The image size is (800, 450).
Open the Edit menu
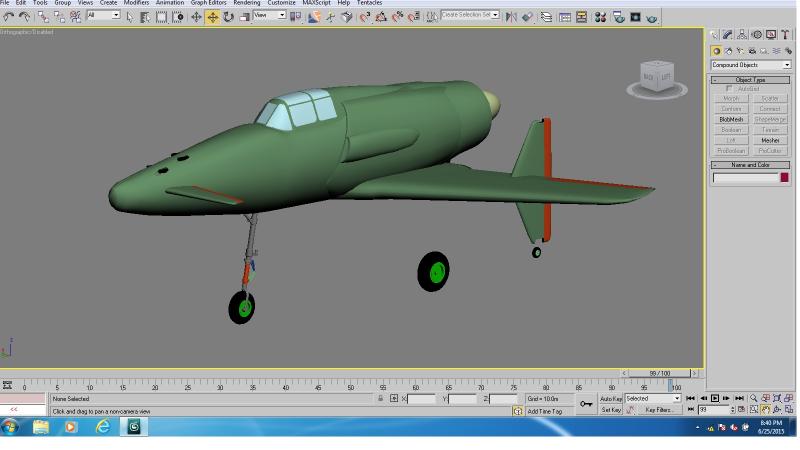point(21,3)
